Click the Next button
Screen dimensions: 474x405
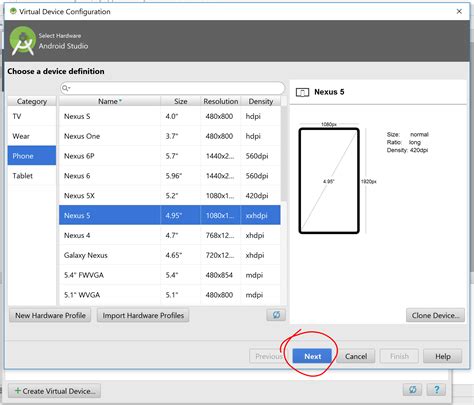tap(312, 356)
